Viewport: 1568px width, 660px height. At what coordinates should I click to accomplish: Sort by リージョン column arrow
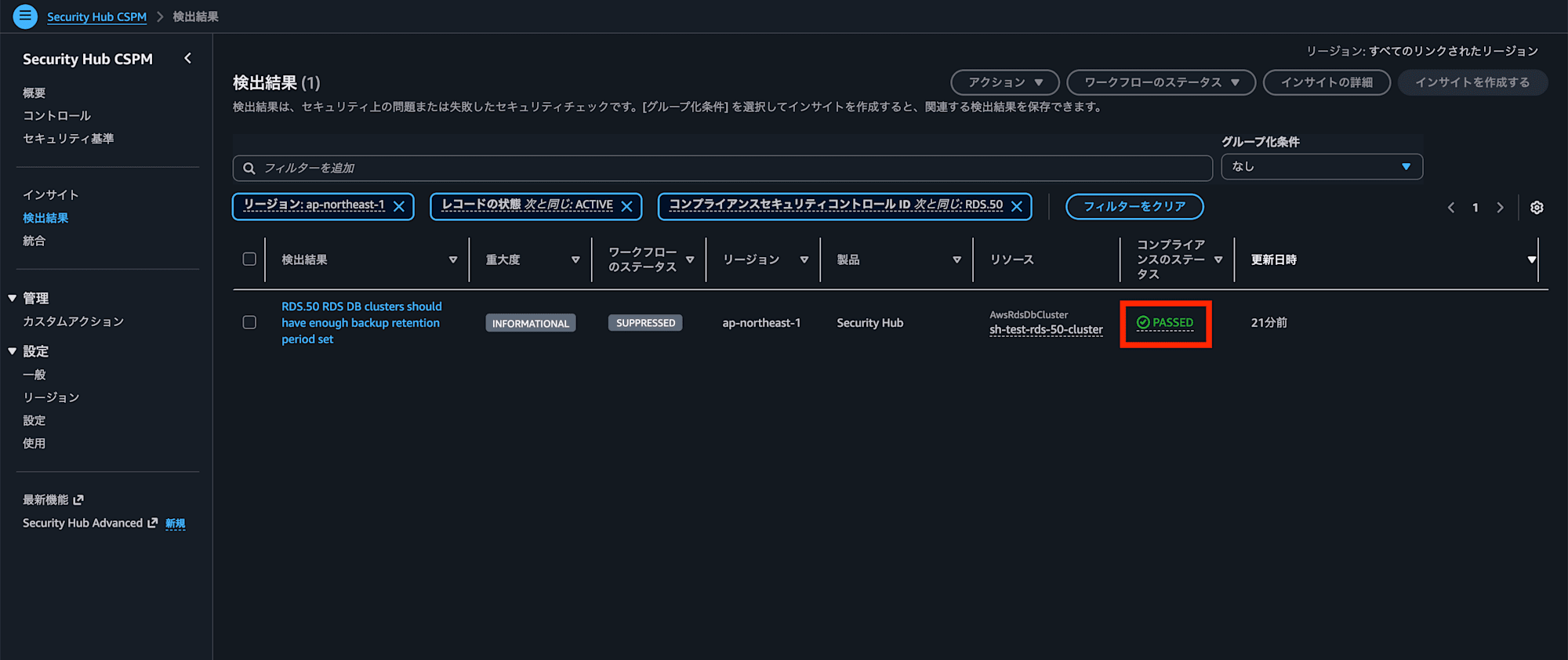pyautogui.click(x=804, y=259)
